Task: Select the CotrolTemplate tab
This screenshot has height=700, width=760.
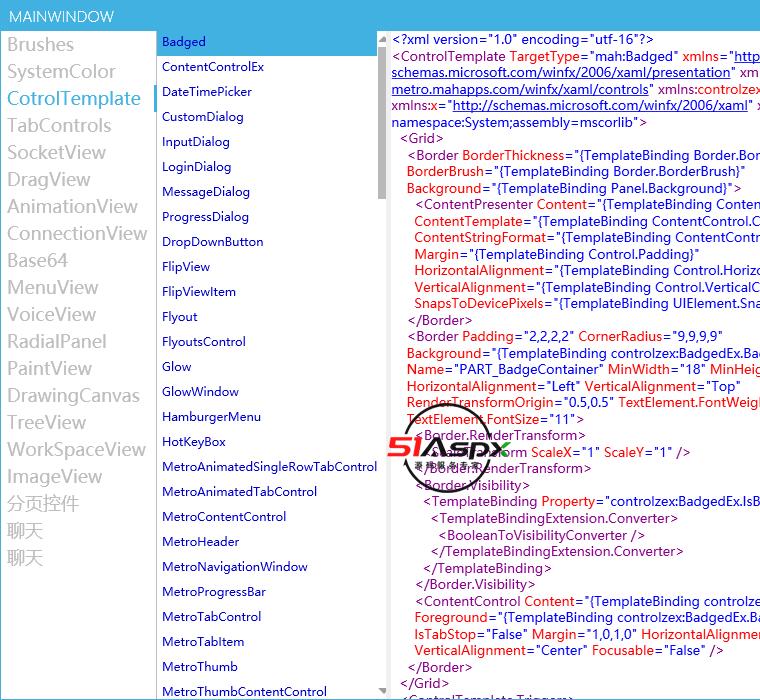Action: (x=74, y=98)
